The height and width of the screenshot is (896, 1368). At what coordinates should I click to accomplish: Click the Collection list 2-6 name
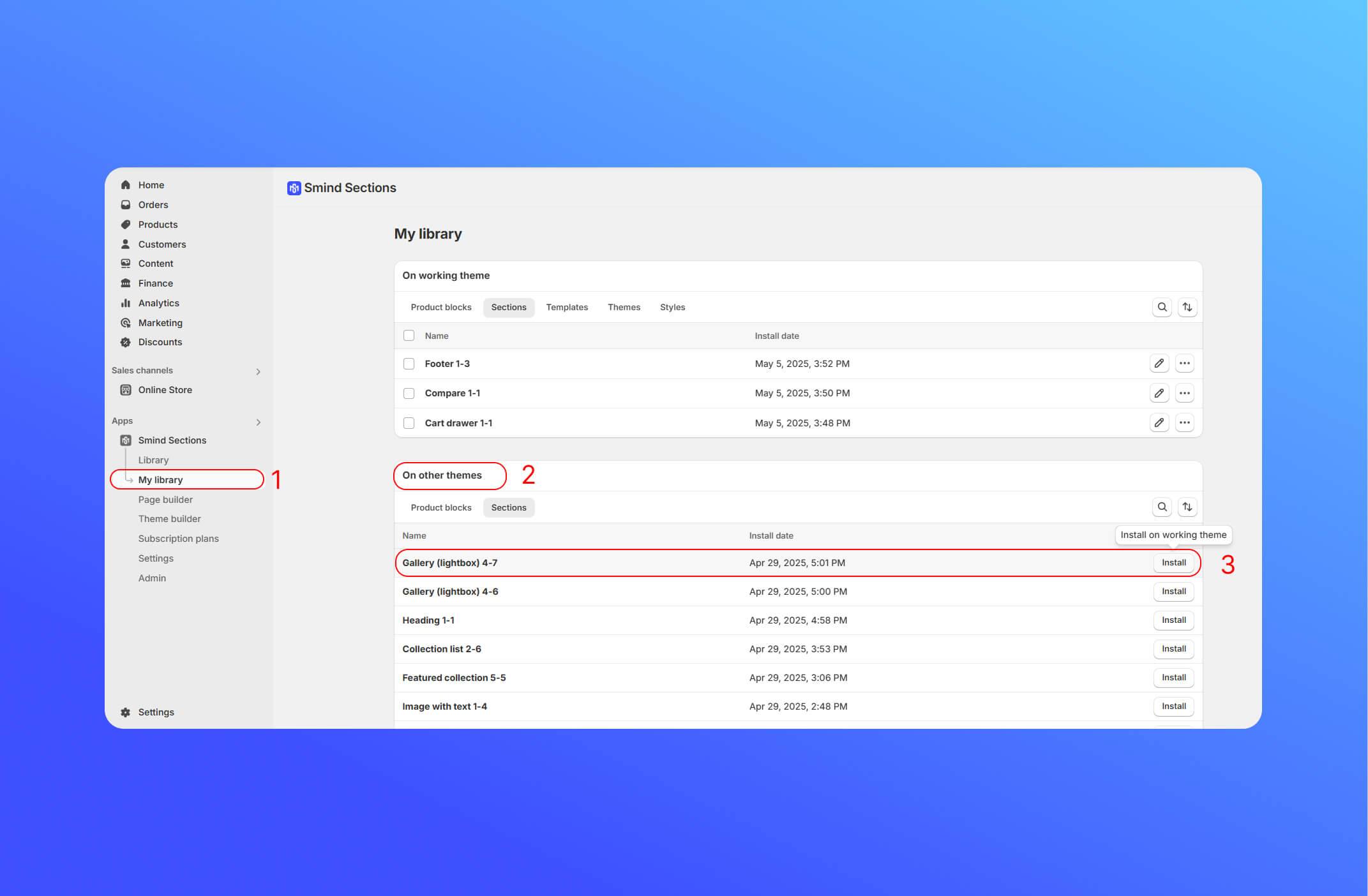click(x=442, y=649)
